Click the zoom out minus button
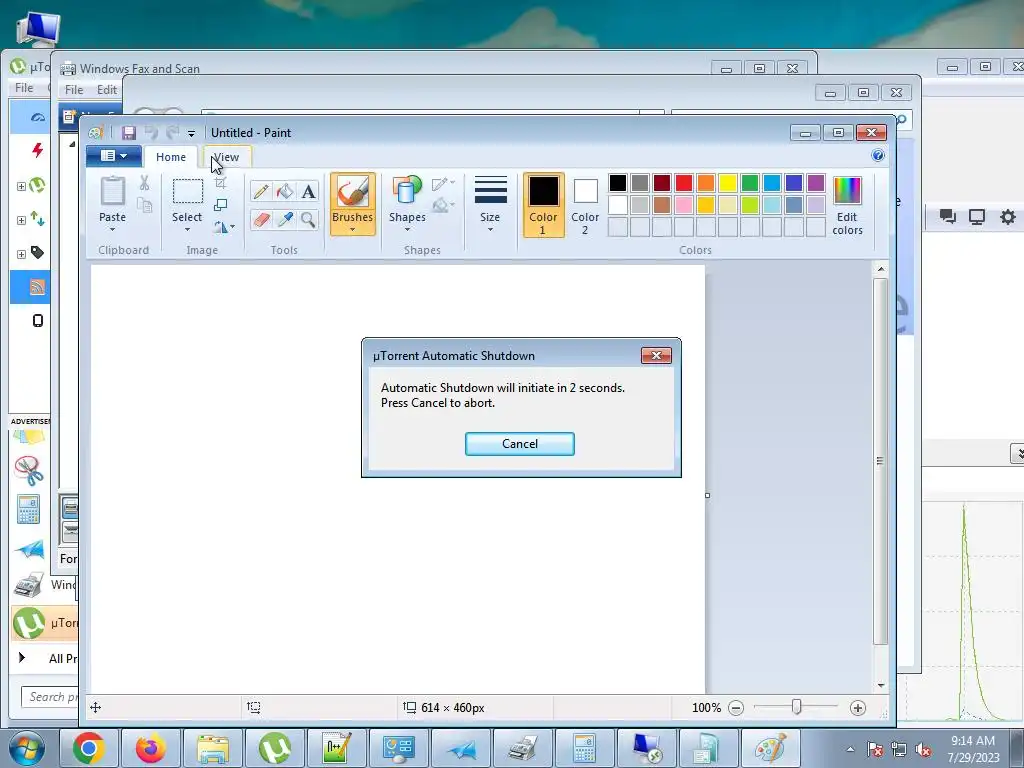The width and height of the screenshot is (1024, 768). click(x=736, y=708)
